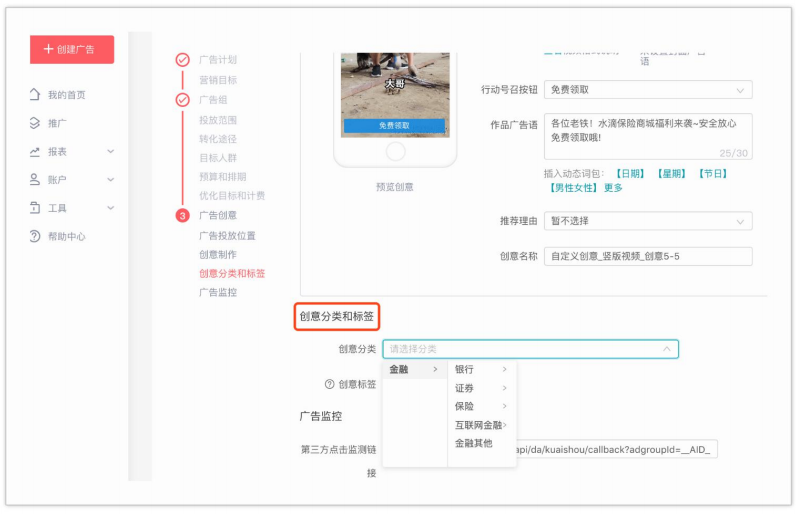
Task: Go to 预算和排期 step
Action: (223, 177)
